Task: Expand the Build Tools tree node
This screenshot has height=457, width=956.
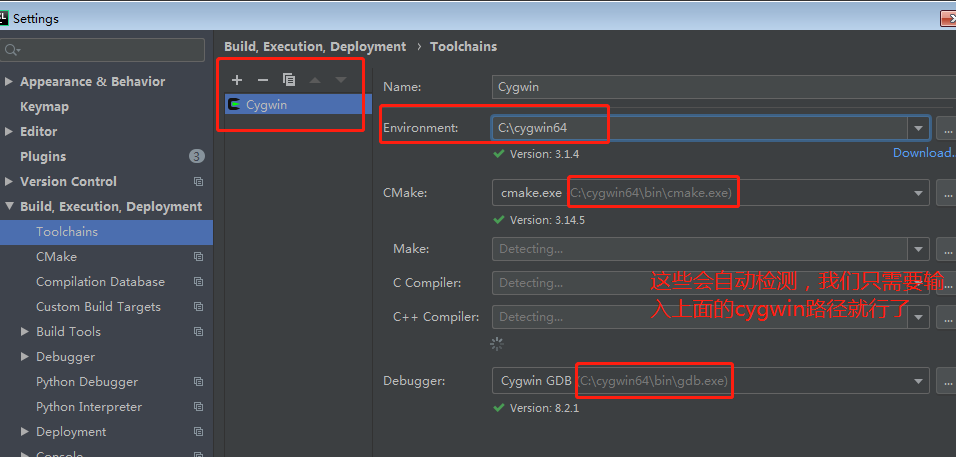Action: click(x=25, y=332)
